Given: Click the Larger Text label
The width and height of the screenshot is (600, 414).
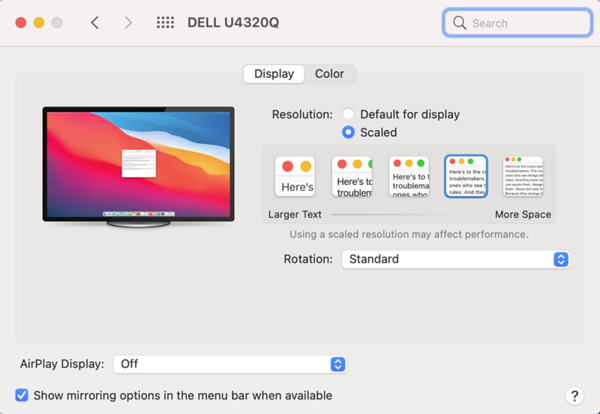Looking at the screenshot, I should tap(295, 215).
